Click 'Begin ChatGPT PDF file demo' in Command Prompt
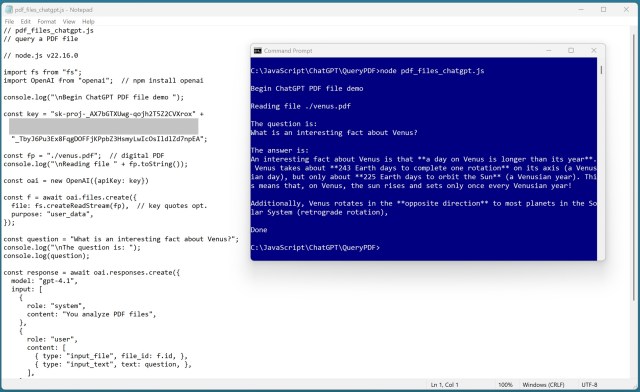The image size is (640, 392). [307, 88]
